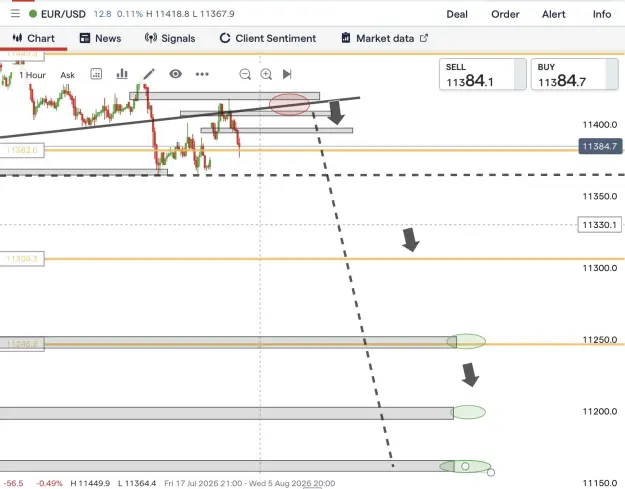Switch to the News tab
This screenshot has height=489, width=625.
pos(100,38)
